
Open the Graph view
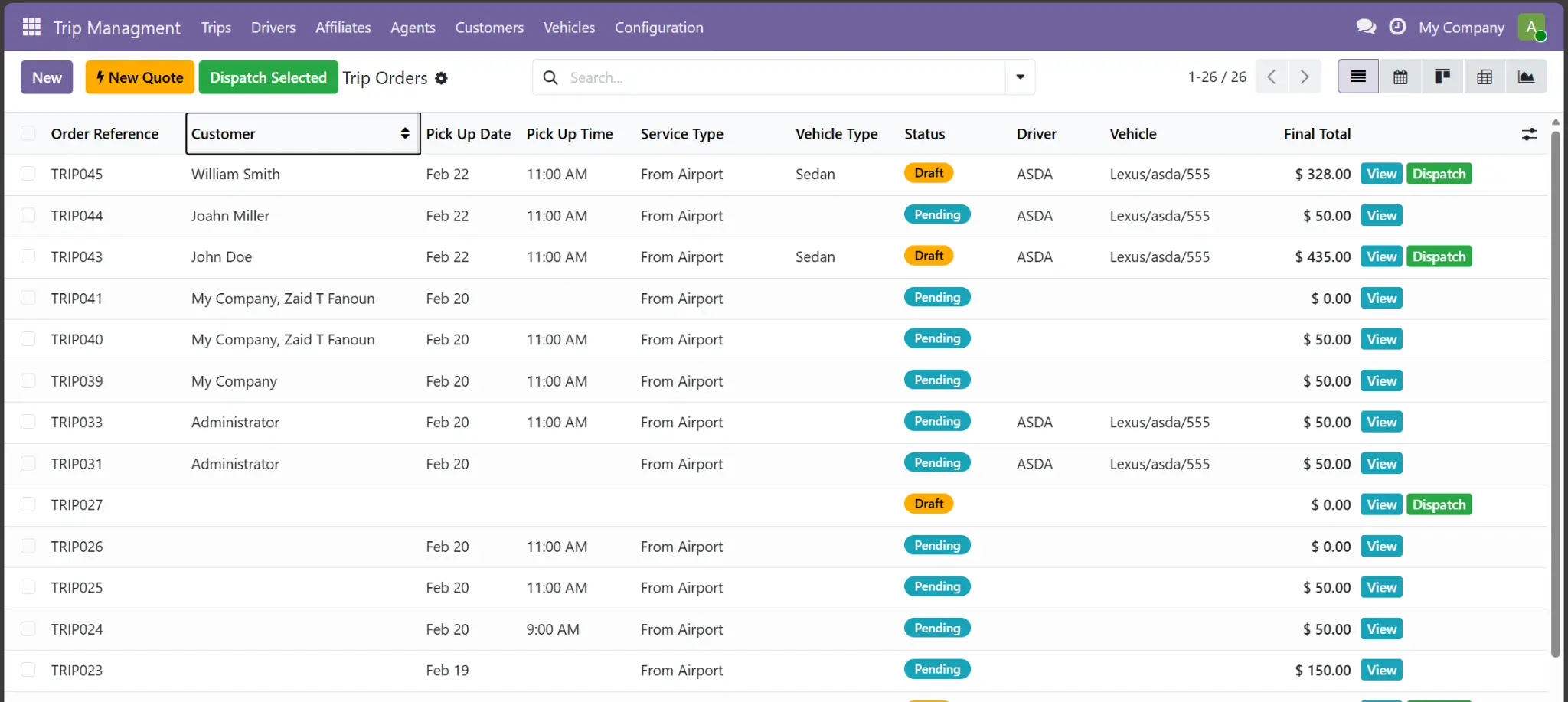[1526, 77]
